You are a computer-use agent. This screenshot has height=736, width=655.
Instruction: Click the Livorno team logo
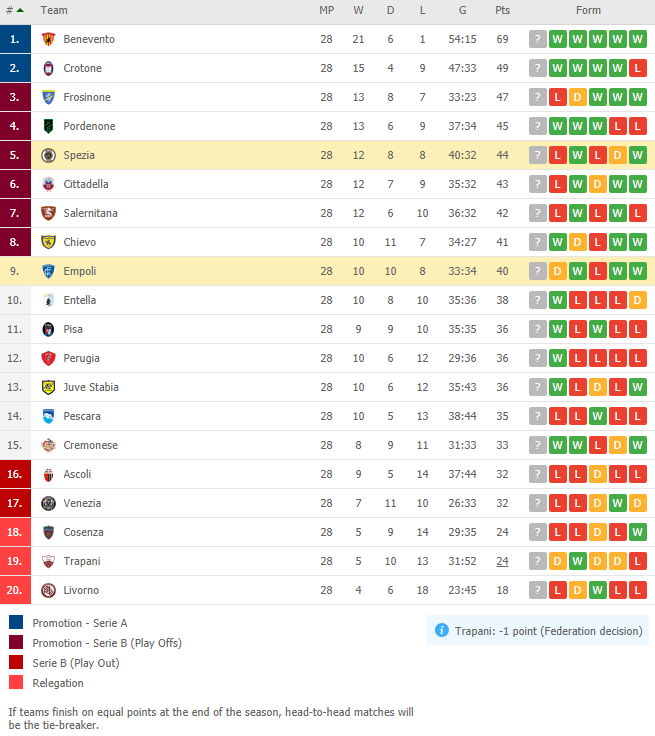(x=48, y=590)
